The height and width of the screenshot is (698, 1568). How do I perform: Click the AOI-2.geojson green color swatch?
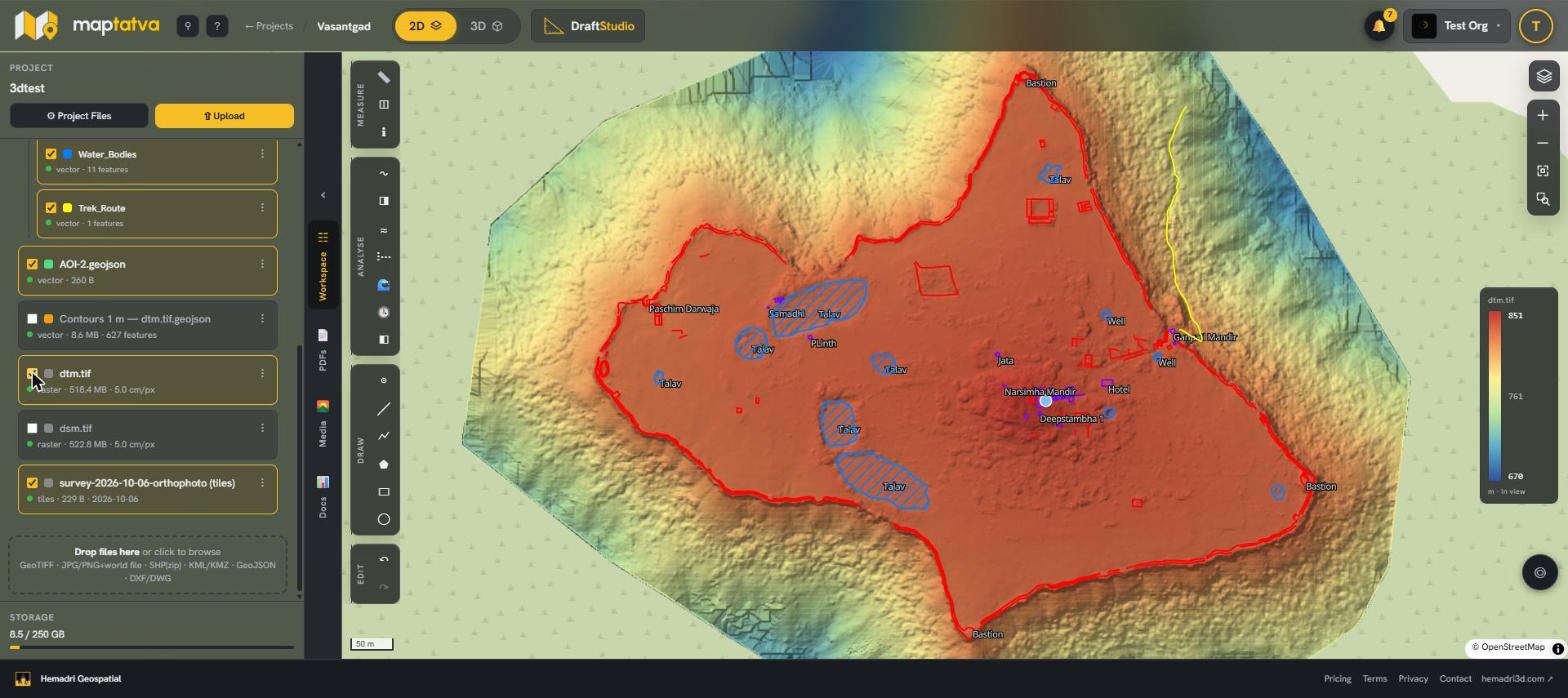click(x=48, y=264)
